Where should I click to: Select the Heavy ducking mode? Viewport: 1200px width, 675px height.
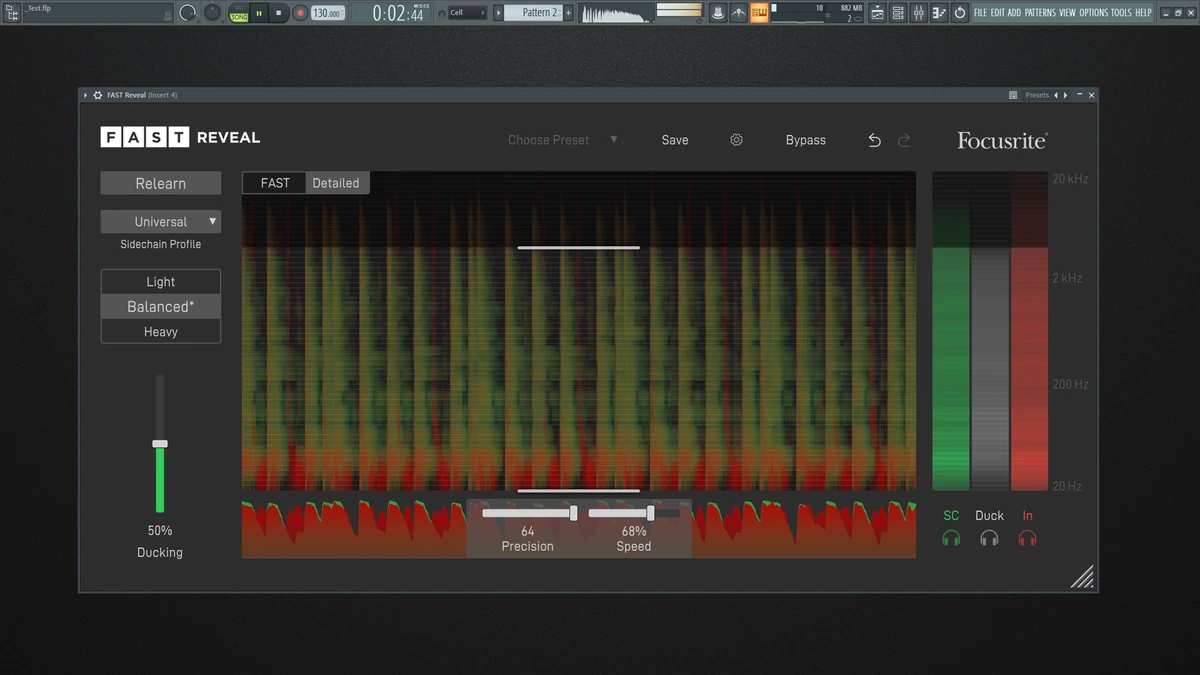[161, 332]
